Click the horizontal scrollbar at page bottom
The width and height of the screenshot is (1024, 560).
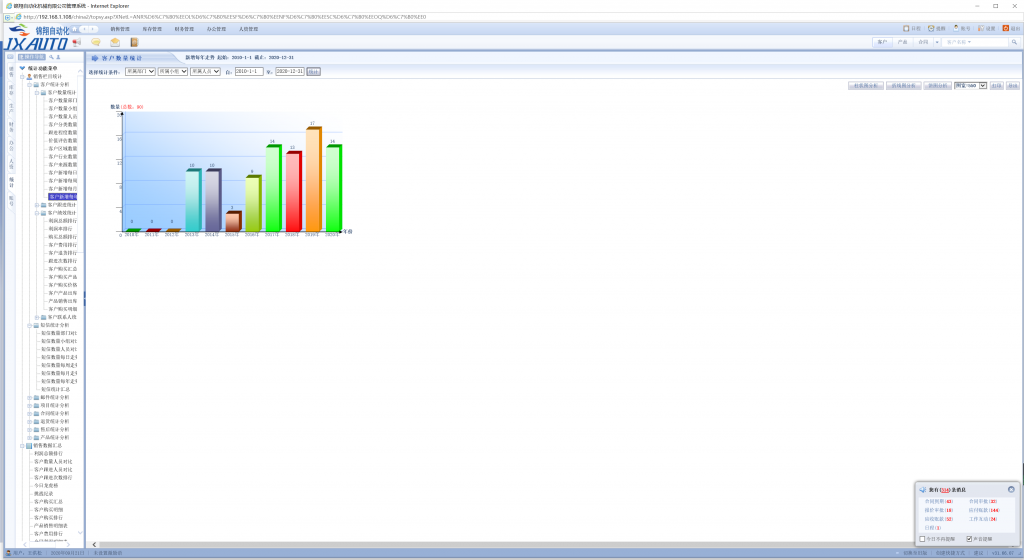pos(500,545)
